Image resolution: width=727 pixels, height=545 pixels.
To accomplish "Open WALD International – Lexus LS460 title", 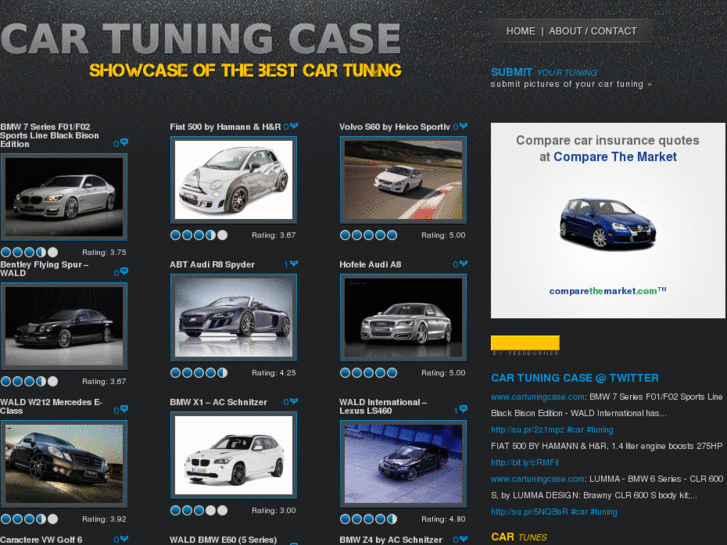I will click(383, 406).
